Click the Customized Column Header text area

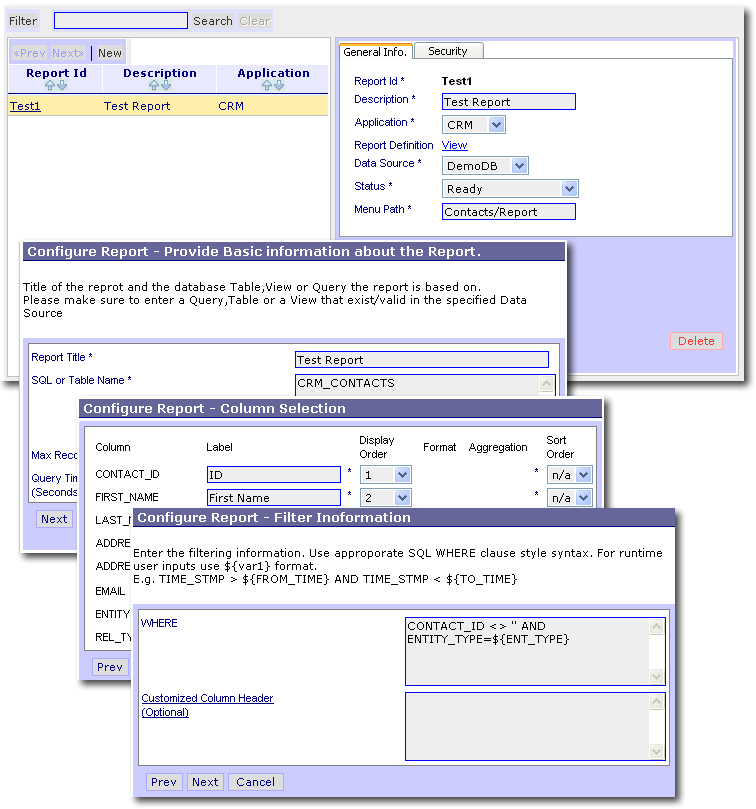click(535, 727)
